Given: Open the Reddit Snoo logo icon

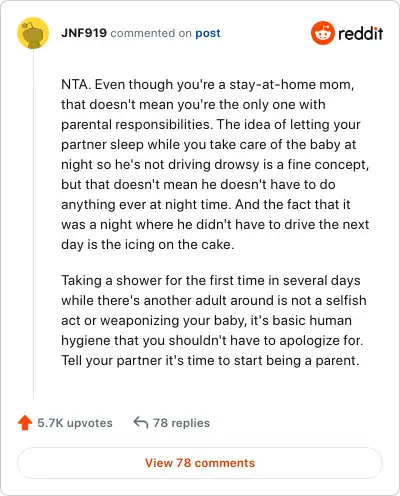Looking at the screenshot, I should tap(322, 33).
